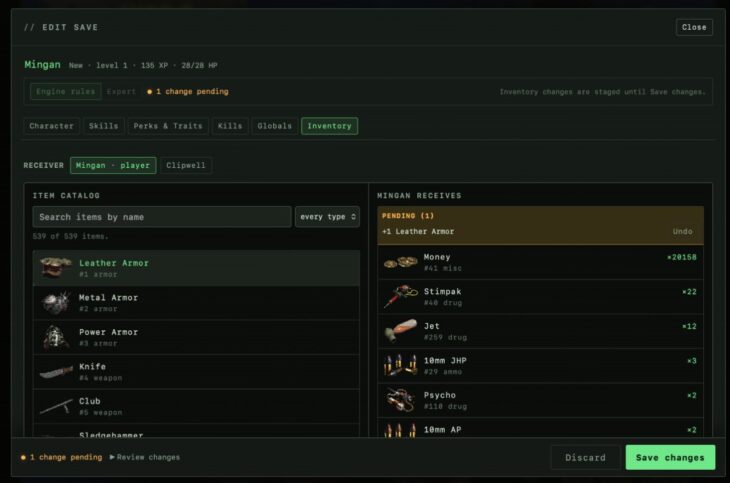Click the Stimpak syringe icon
The height and width of the screenshot is (483, 730).
coord(400,297)
